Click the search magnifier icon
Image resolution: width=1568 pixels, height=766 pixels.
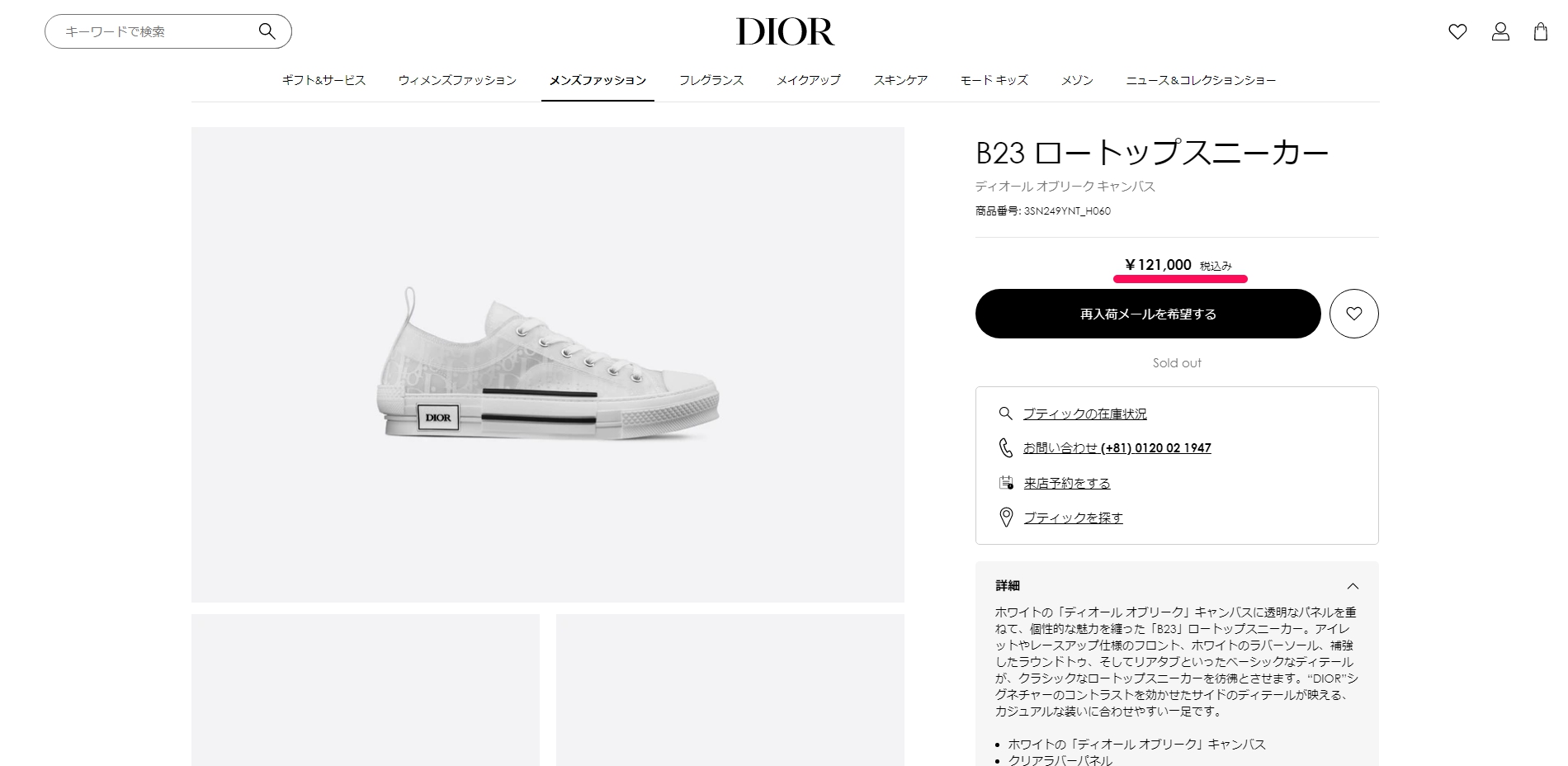point(267,31)
